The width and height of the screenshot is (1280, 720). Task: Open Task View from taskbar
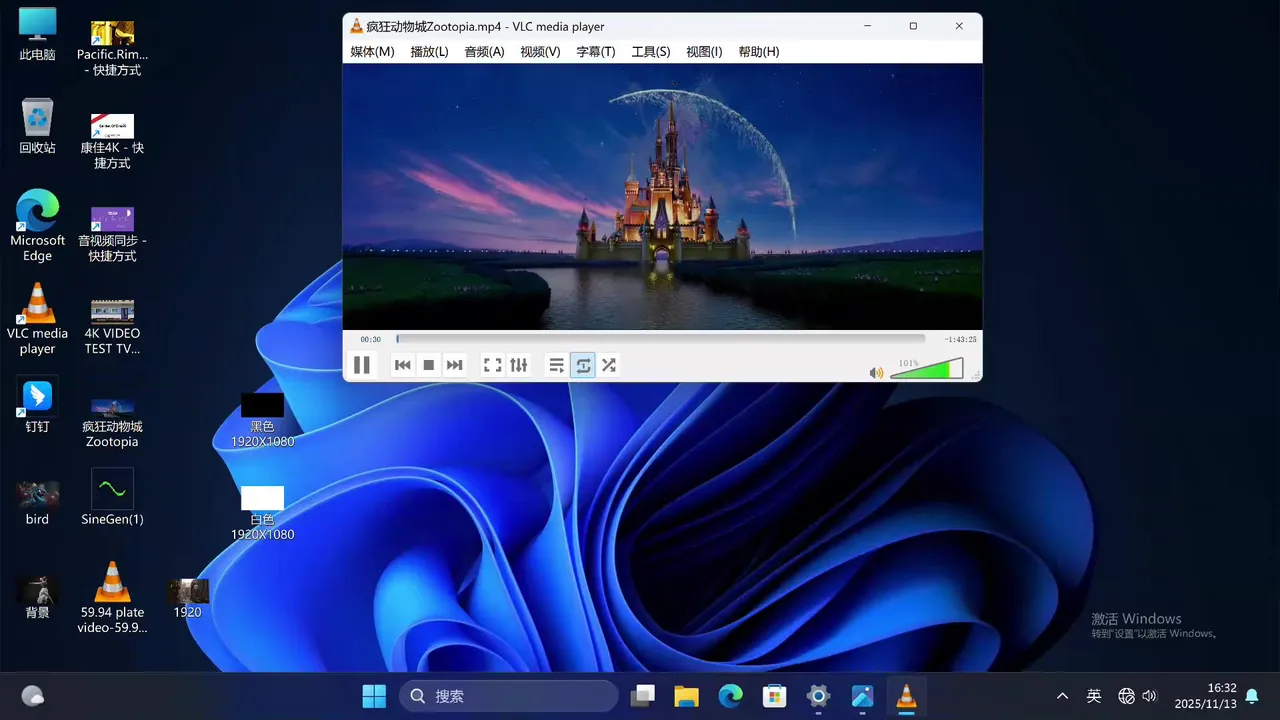643,696
